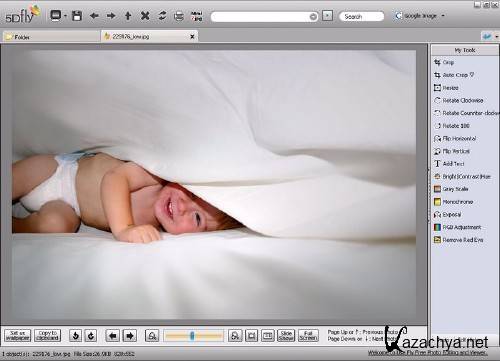This screenshot has width=500, height=361.
Task: Click the blue bird icon near tab bar
Action: pos(487,36)
